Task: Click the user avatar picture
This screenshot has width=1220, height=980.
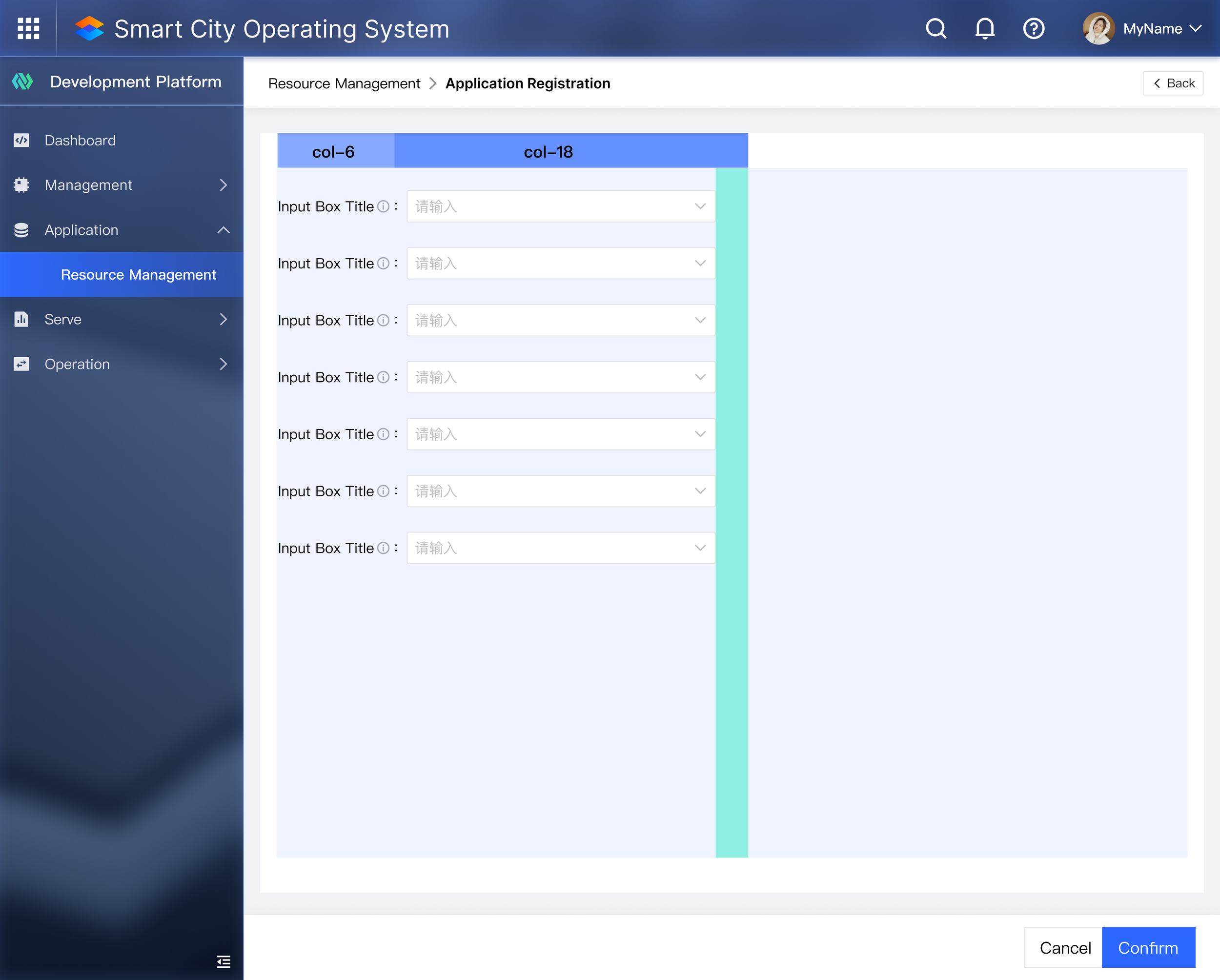Action: [1098, 28]
